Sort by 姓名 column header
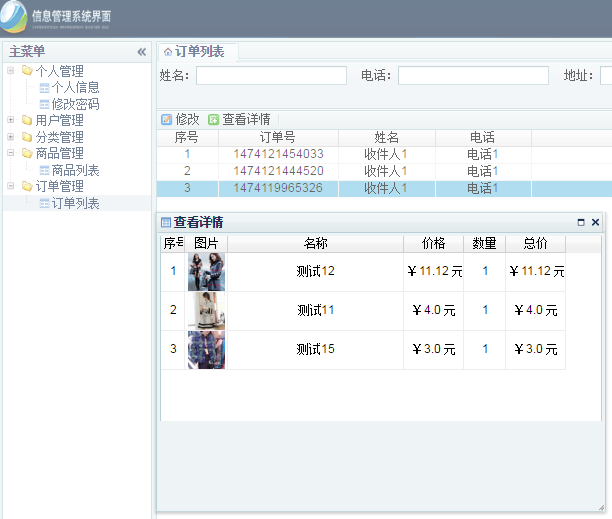The height and width of the screenshot is (519, 612). tap(387, 138)
